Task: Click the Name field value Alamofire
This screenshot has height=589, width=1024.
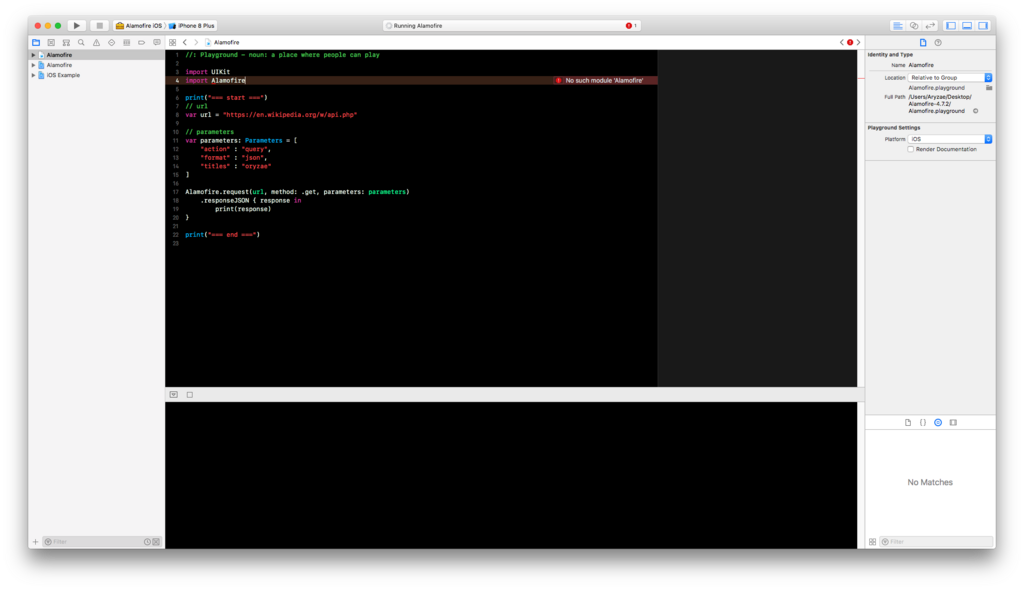Action: coord(921,65)
